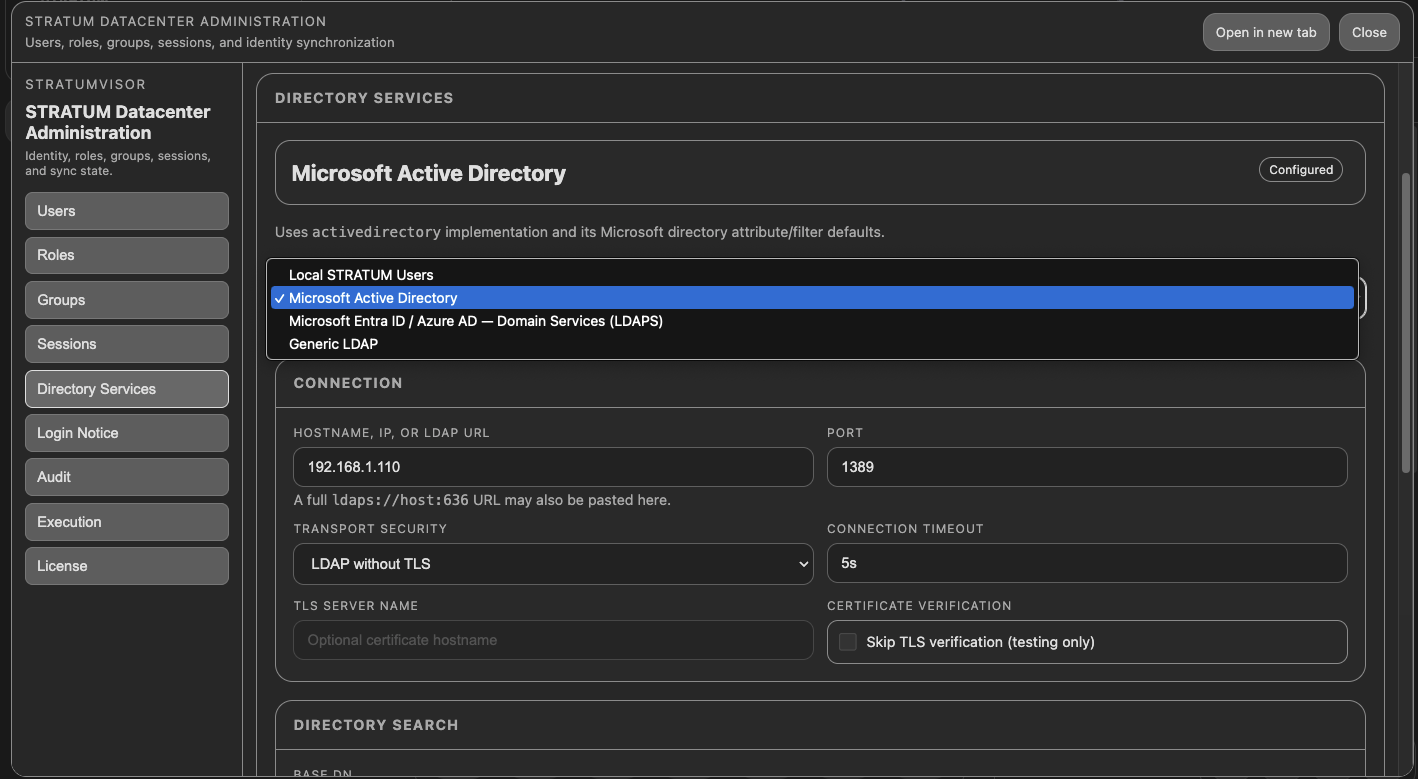The height and width of the screenshot is (779, 1418).
Task: Focus the Port field showing 1389
Action: click(1087, 467)
